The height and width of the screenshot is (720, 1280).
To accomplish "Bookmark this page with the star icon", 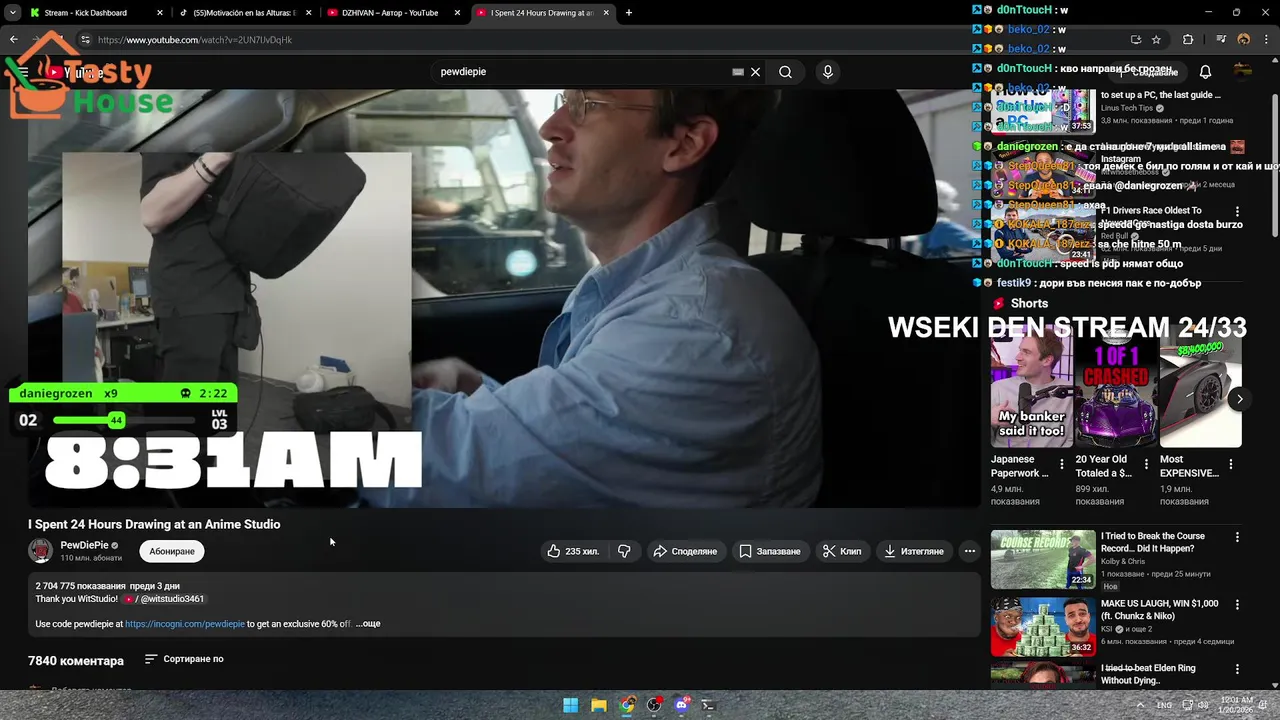I will tap(1156, 40).
